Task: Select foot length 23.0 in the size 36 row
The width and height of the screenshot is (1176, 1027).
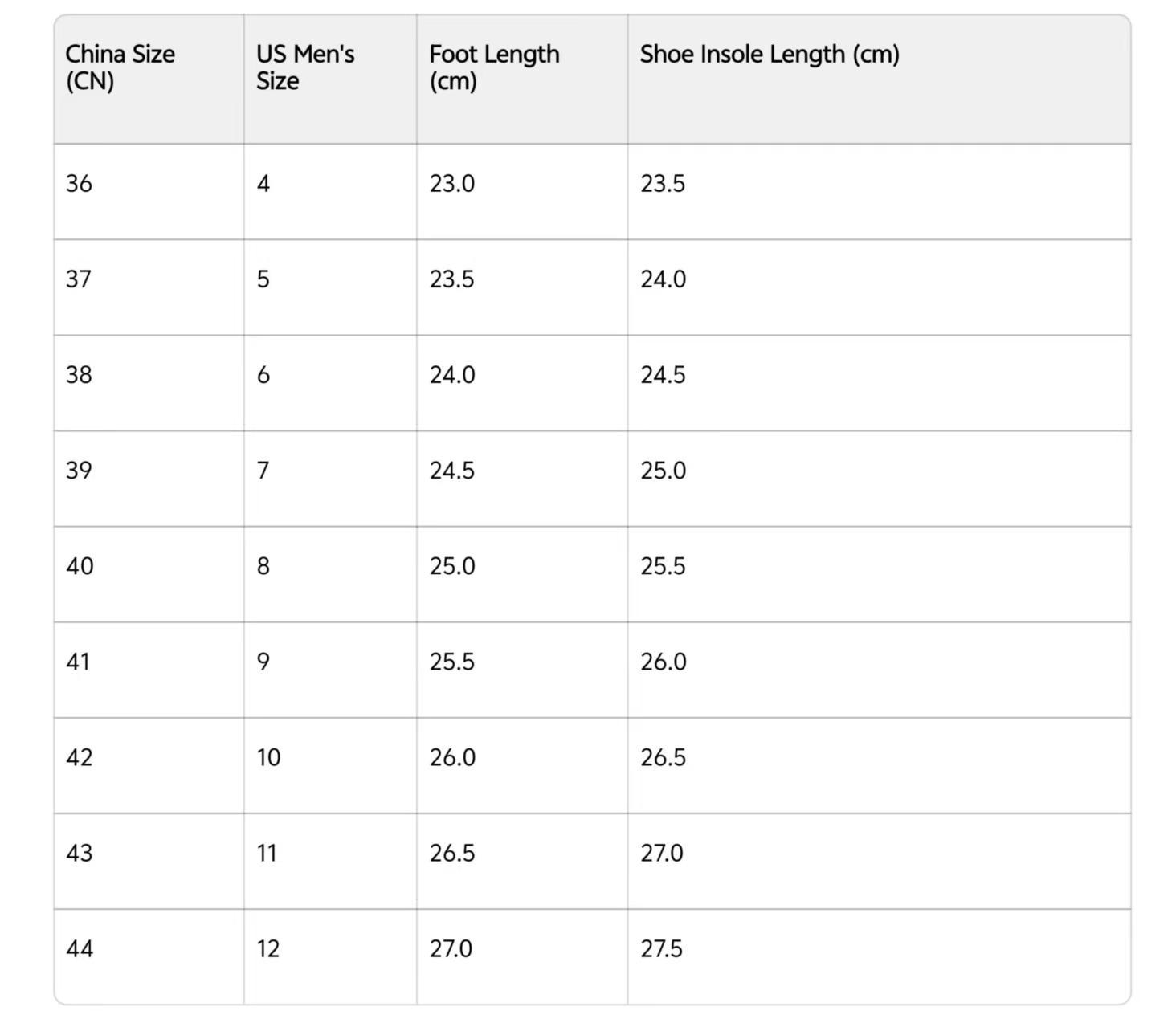Action: pos(451,184)
